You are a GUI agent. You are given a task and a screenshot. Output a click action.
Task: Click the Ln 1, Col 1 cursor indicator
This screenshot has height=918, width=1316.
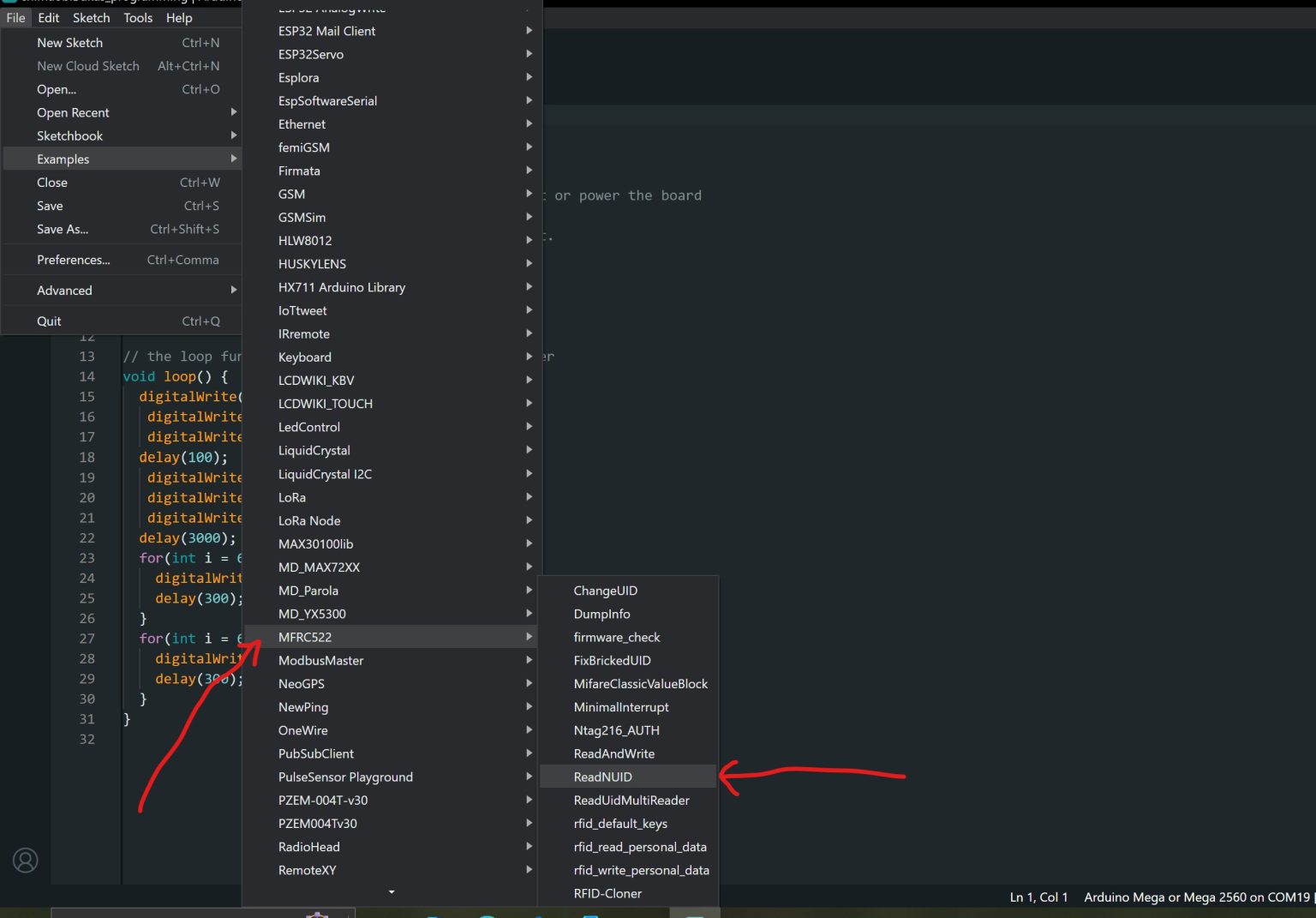point(1038,897)
